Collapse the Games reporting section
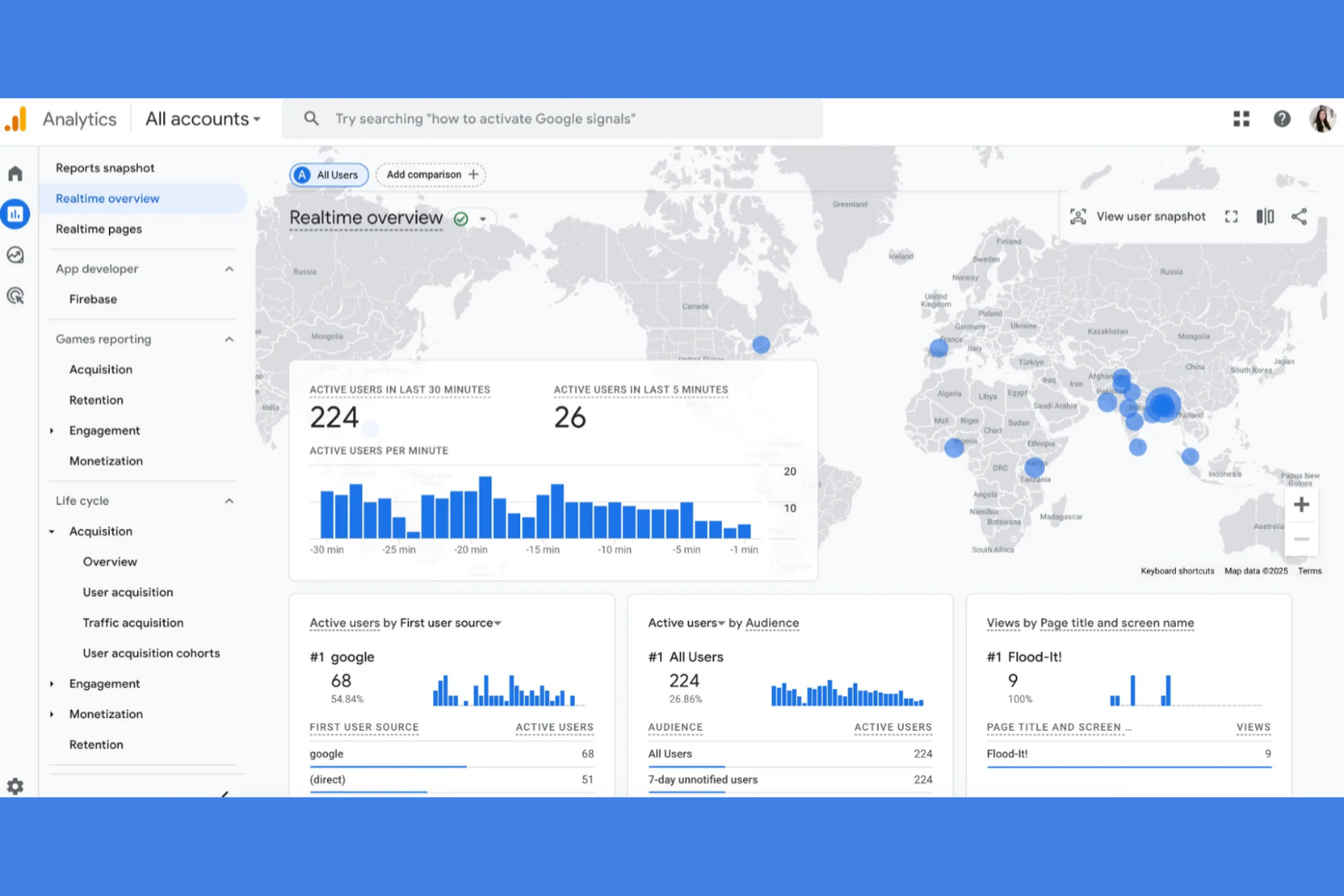The height and width of the screenshot is (896, 1344). tap(229, 339)
